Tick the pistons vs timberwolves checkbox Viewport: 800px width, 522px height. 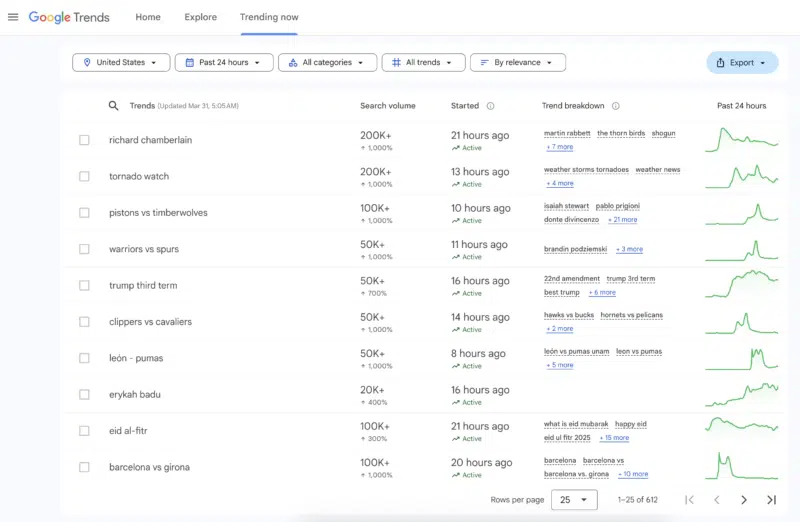point(84,212)
